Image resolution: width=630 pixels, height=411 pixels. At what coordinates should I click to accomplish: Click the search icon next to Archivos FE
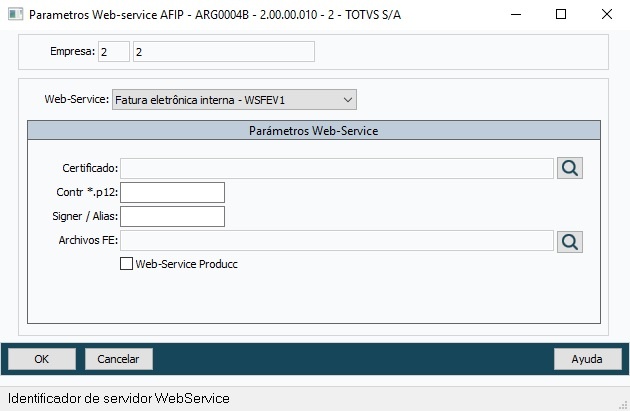coord(570,241)
